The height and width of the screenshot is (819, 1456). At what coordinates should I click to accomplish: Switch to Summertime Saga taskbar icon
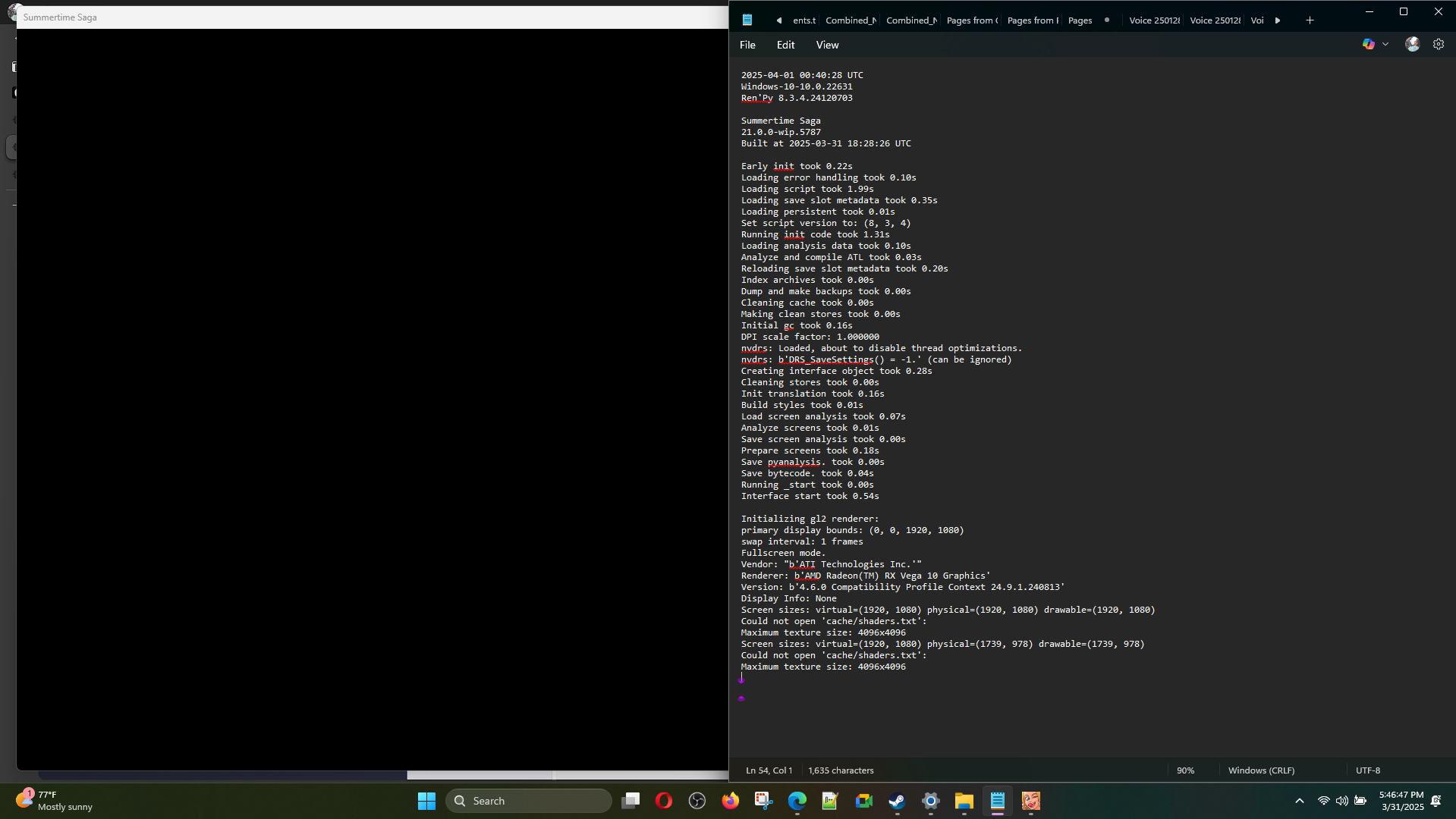pos(1030,801)
